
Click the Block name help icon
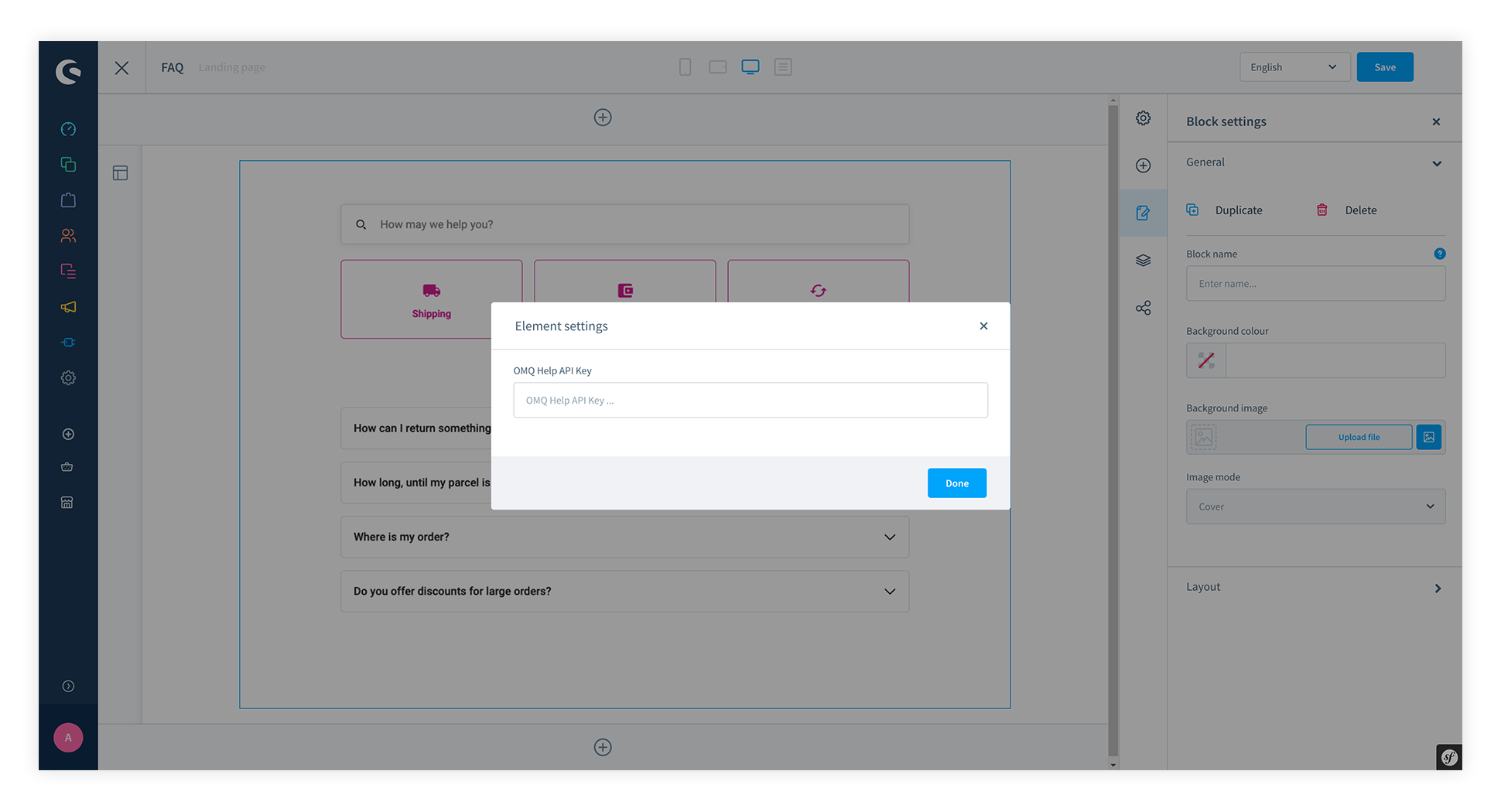pyautogui.click(x=1440, y=254)
